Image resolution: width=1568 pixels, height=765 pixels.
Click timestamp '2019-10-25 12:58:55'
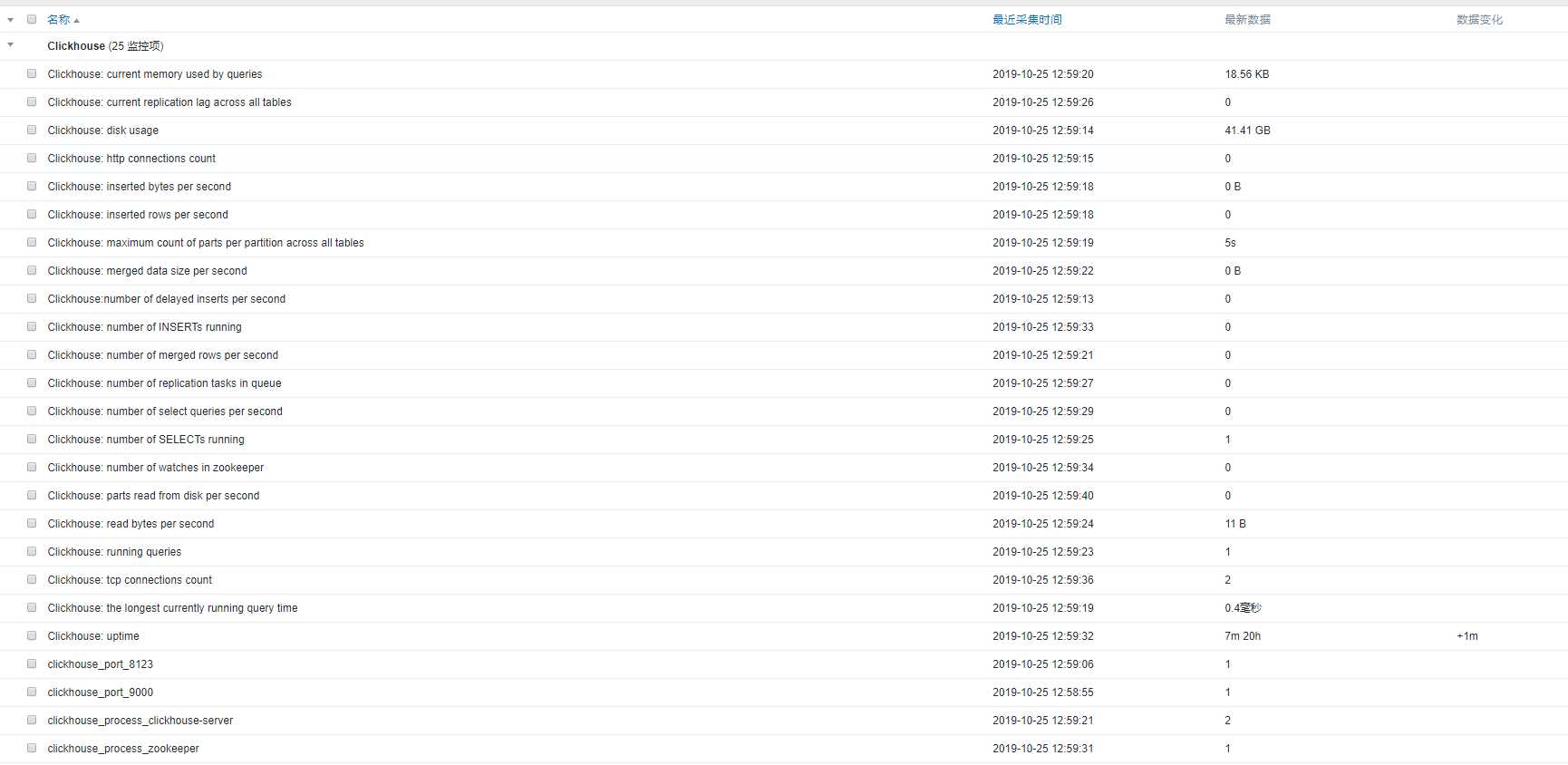1043,692
